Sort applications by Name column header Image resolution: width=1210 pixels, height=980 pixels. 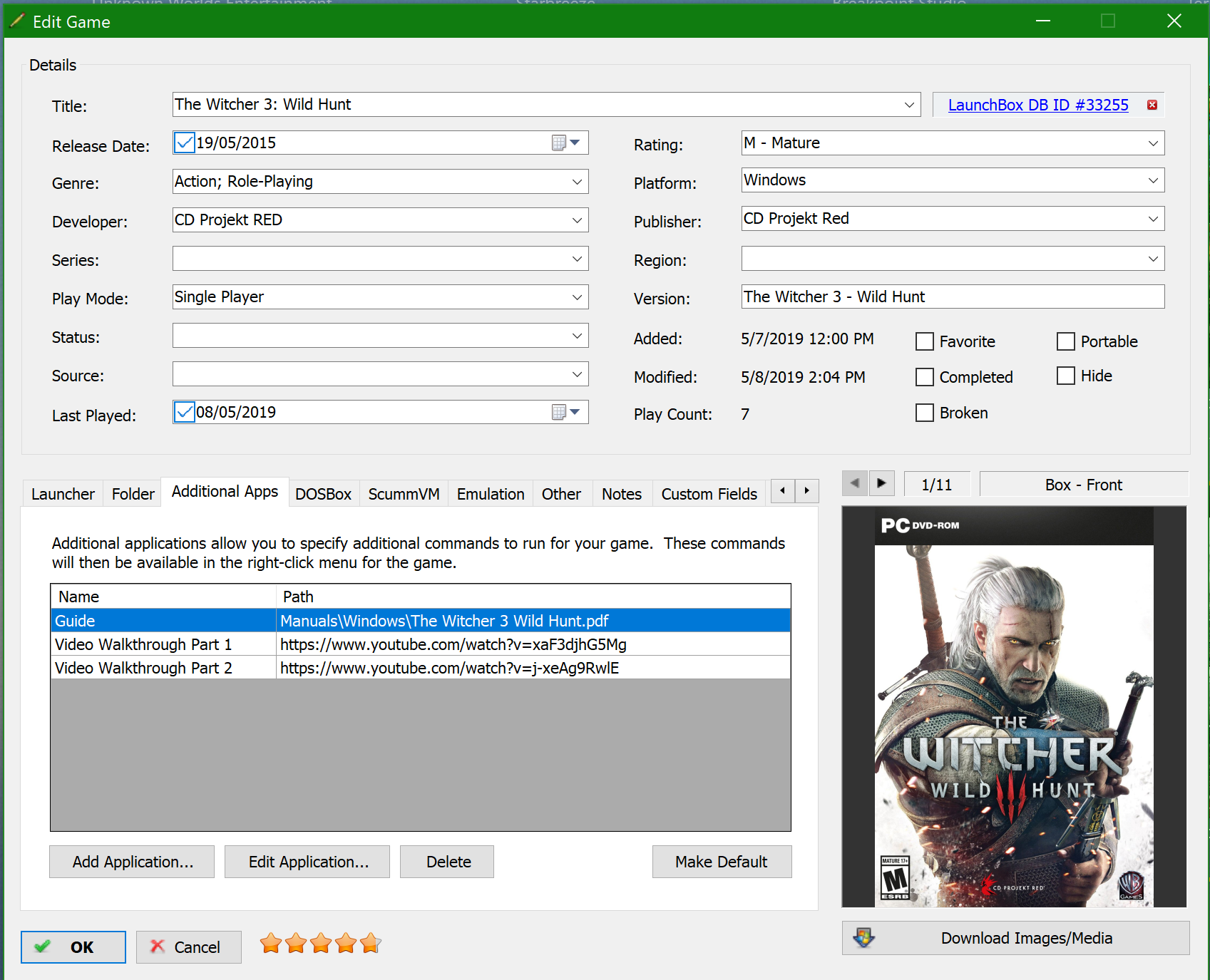click(163, 597)
